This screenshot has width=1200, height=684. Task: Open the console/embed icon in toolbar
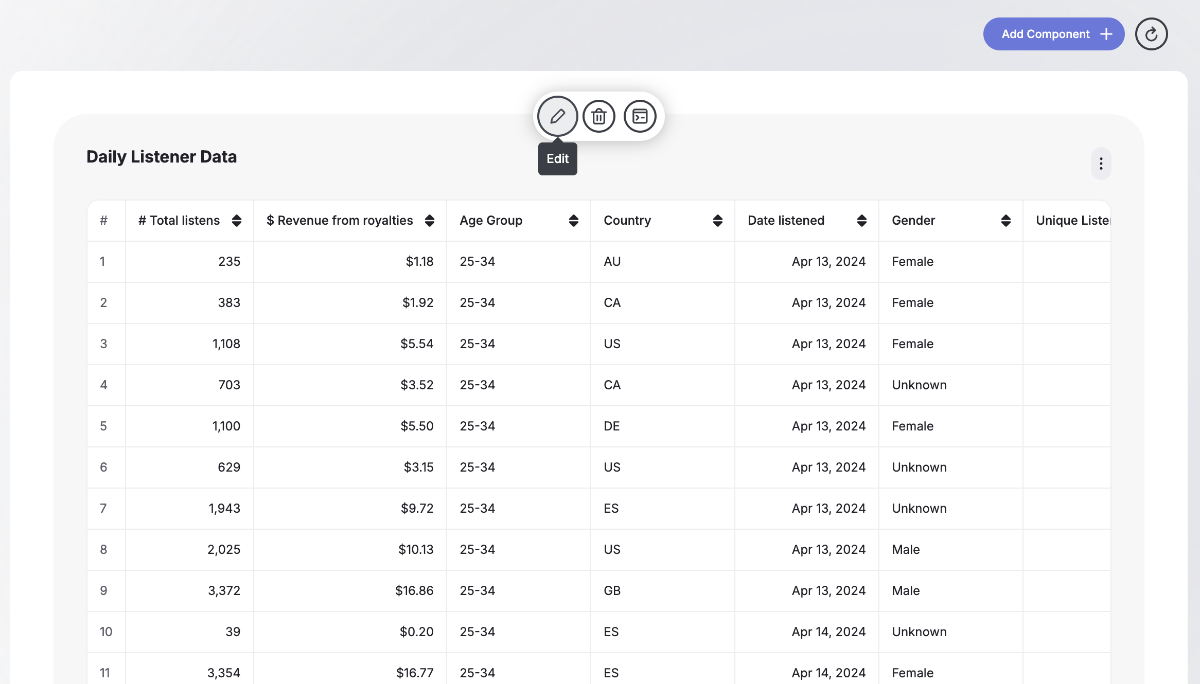click(640, 117)
